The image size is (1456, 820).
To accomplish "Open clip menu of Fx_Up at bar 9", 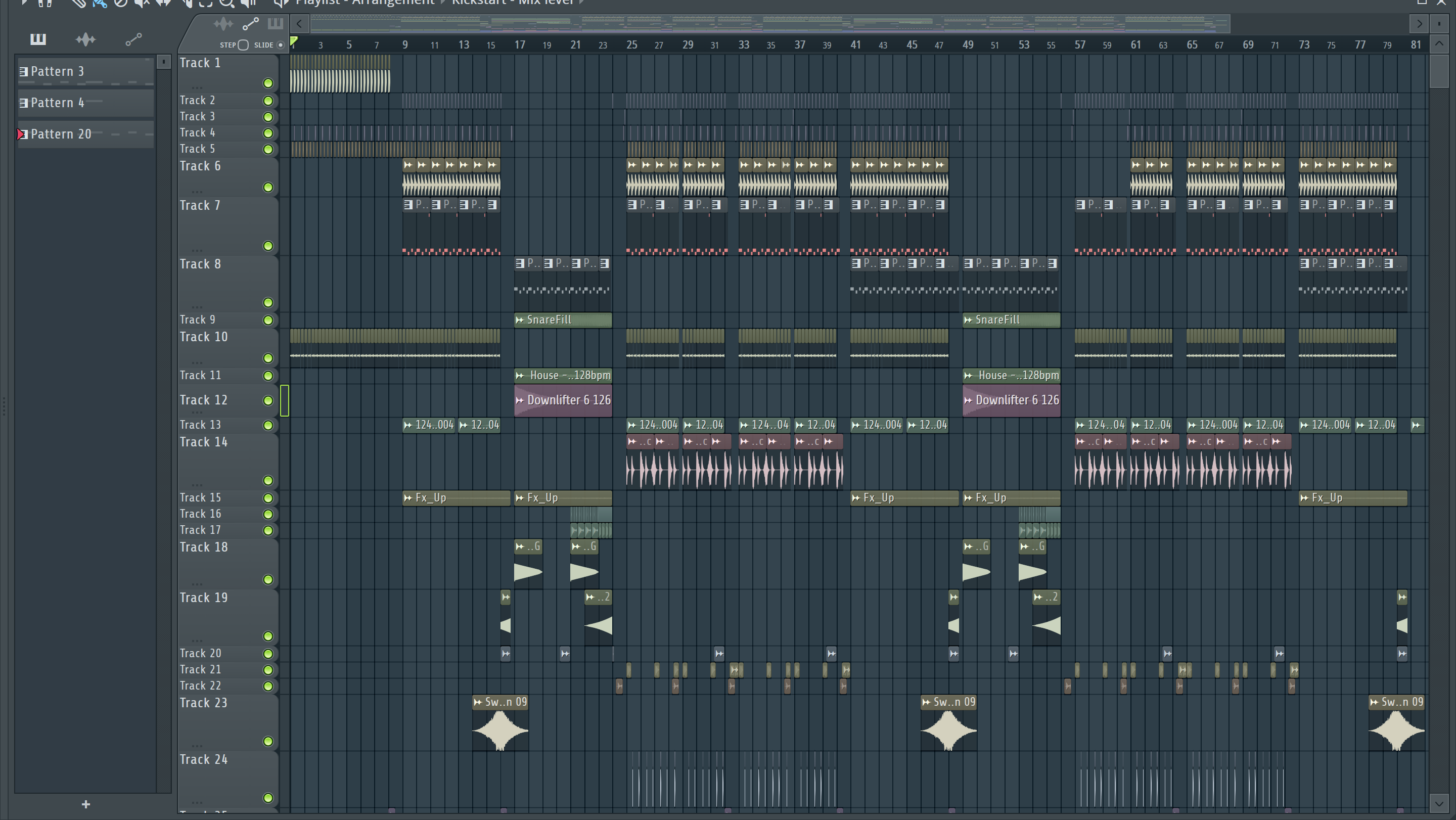I will (408, 498).
